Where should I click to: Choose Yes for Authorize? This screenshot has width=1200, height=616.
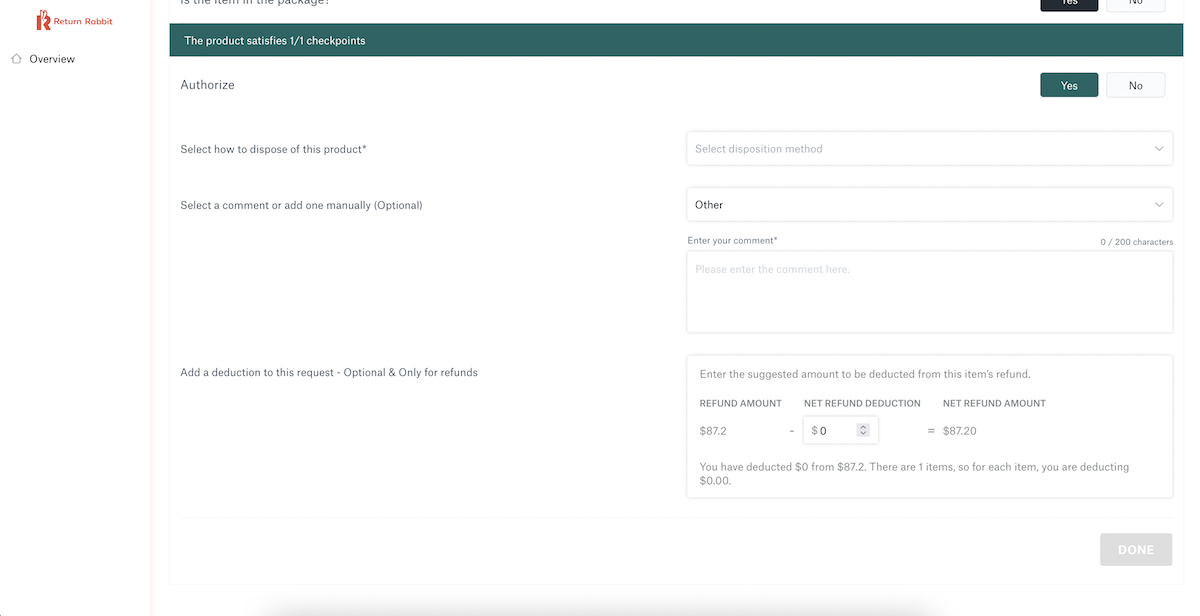click(x=1069, y=85)
